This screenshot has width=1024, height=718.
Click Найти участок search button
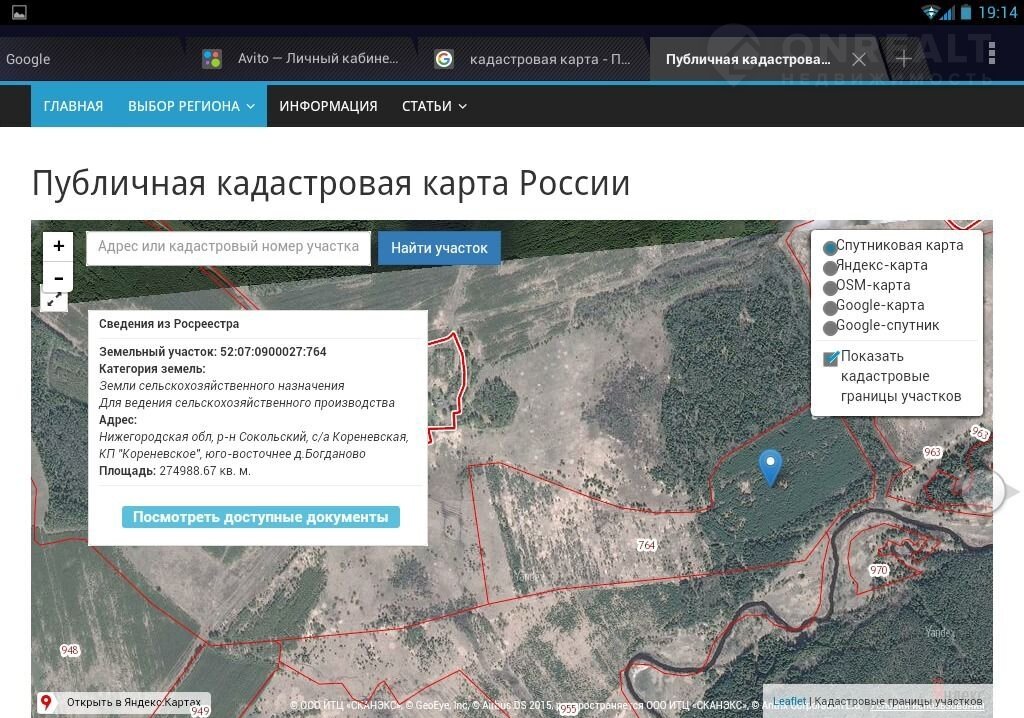point(439,248)
